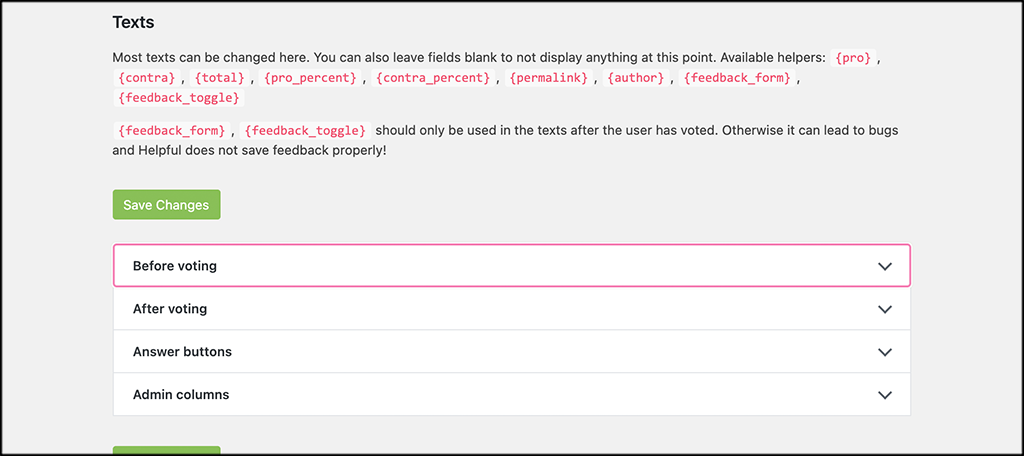
Task: Click the {contra_percent} helper code
Action: click(x=434, y=78)
